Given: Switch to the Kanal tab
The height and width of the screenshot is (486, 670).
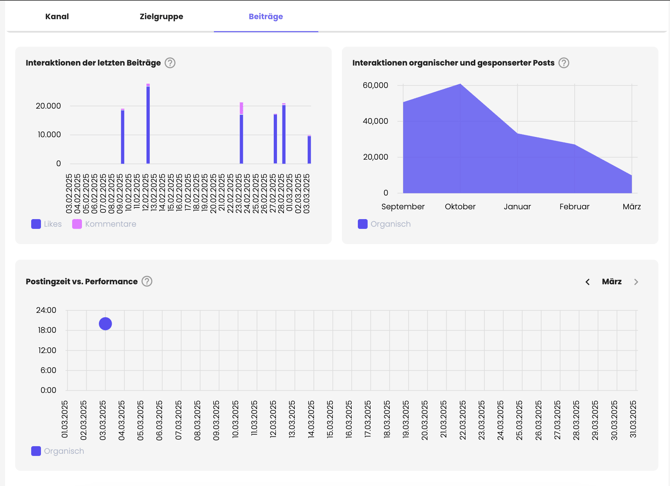Looking at the screenshot, I should 57,16.
